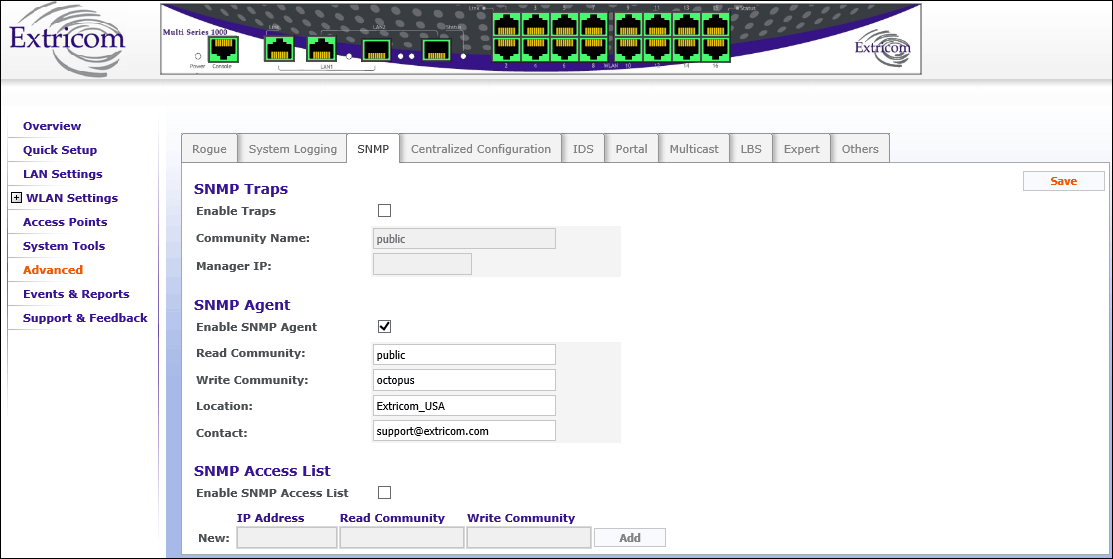Click the SNMP Agent section heading
The height and width of the screenshot is (559, 1113).
point(242,305)
